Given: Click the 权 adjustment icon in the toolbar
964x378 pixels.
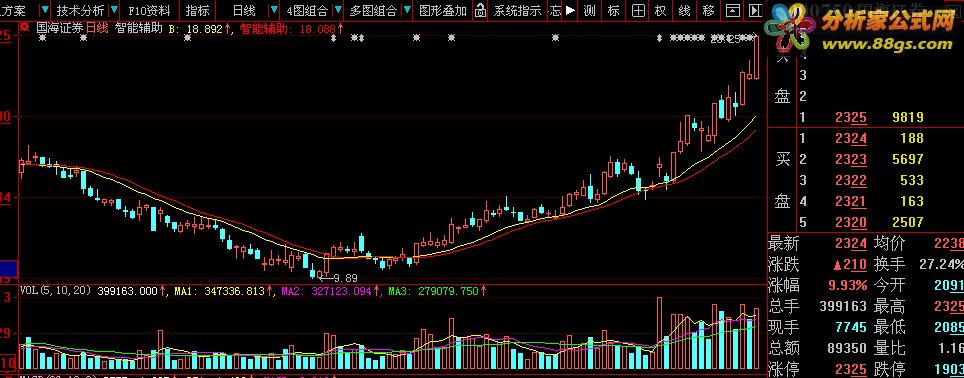Looking at the screenshot, I should pos(660,10).
